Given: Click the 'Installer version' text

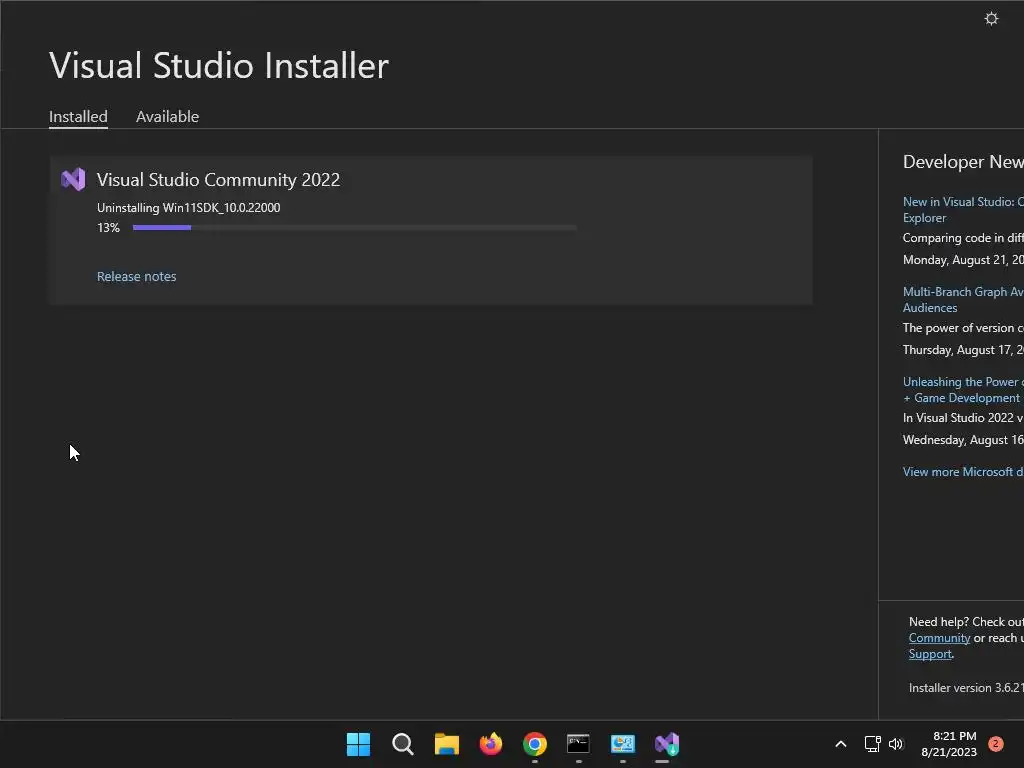Looking at the screenshot, I should click(x=966, y=688).
